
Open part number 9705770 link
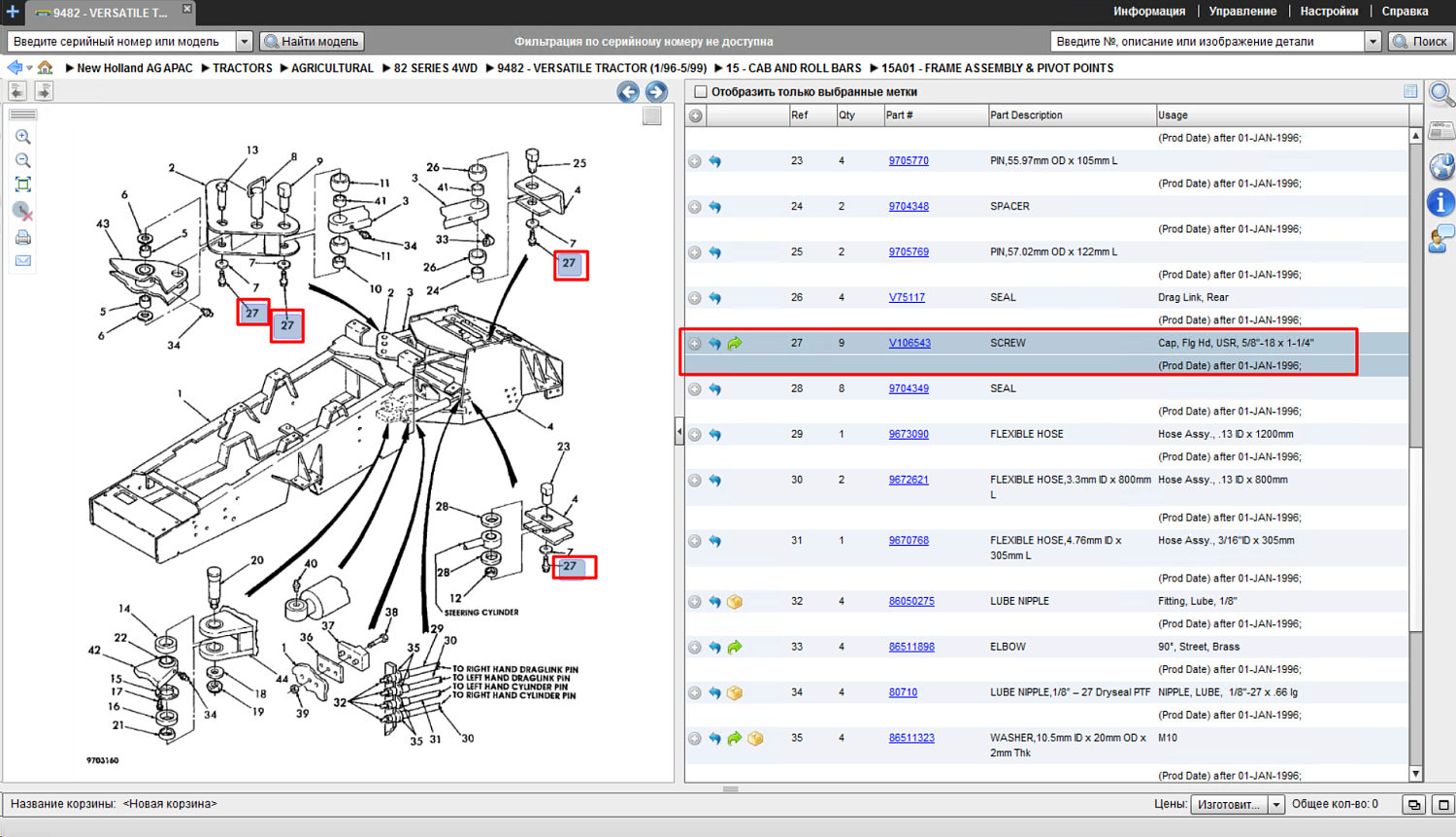(909, 161)
